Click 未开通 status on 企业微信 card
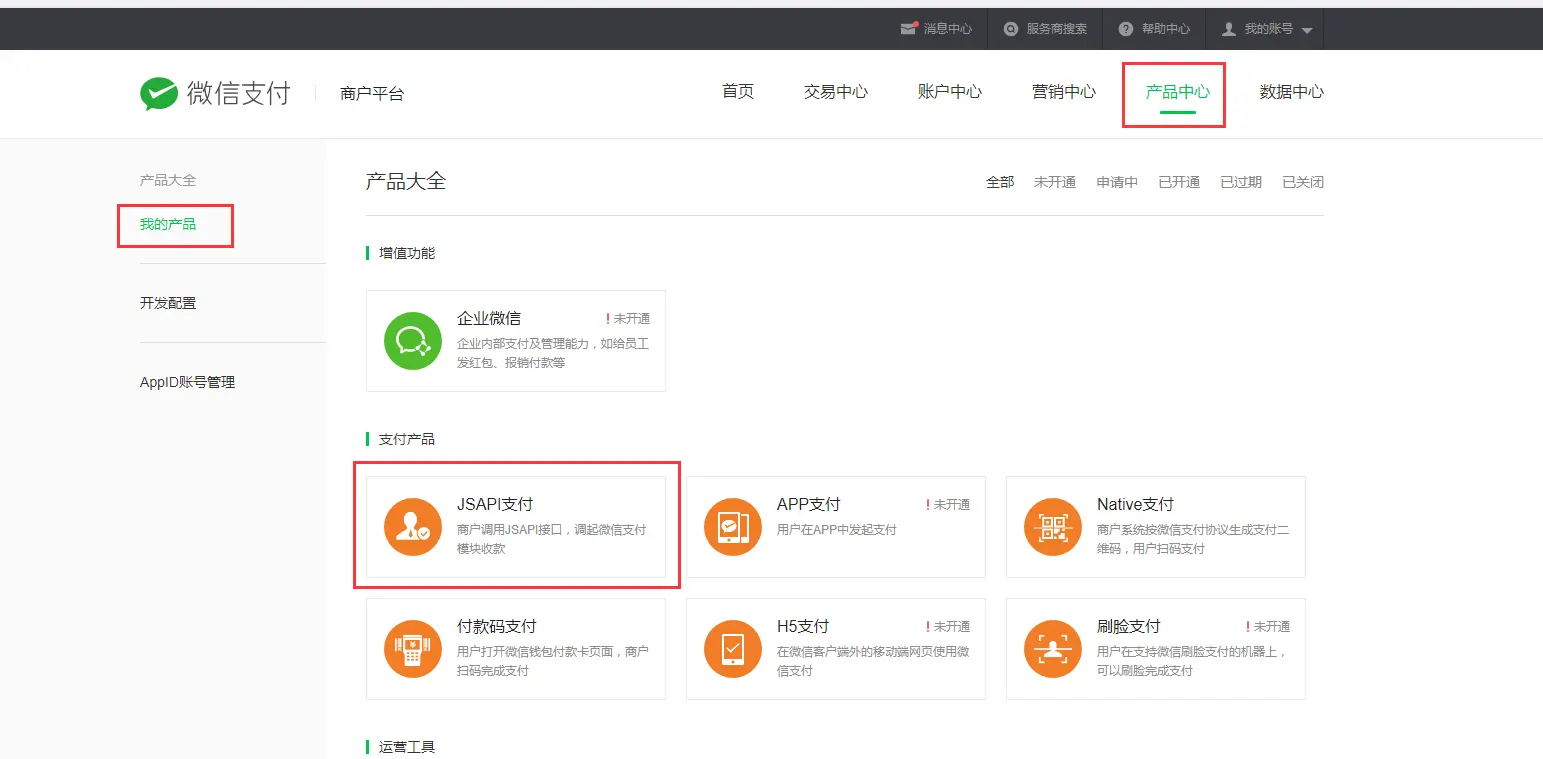 (x=628, y=319)
